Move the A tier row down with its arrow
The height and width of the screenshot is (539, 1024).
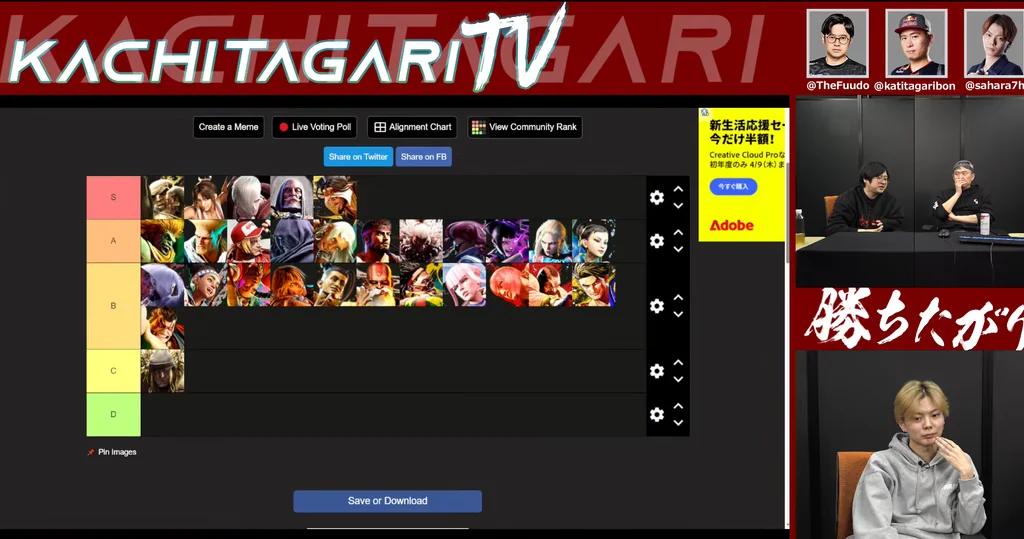679,250
